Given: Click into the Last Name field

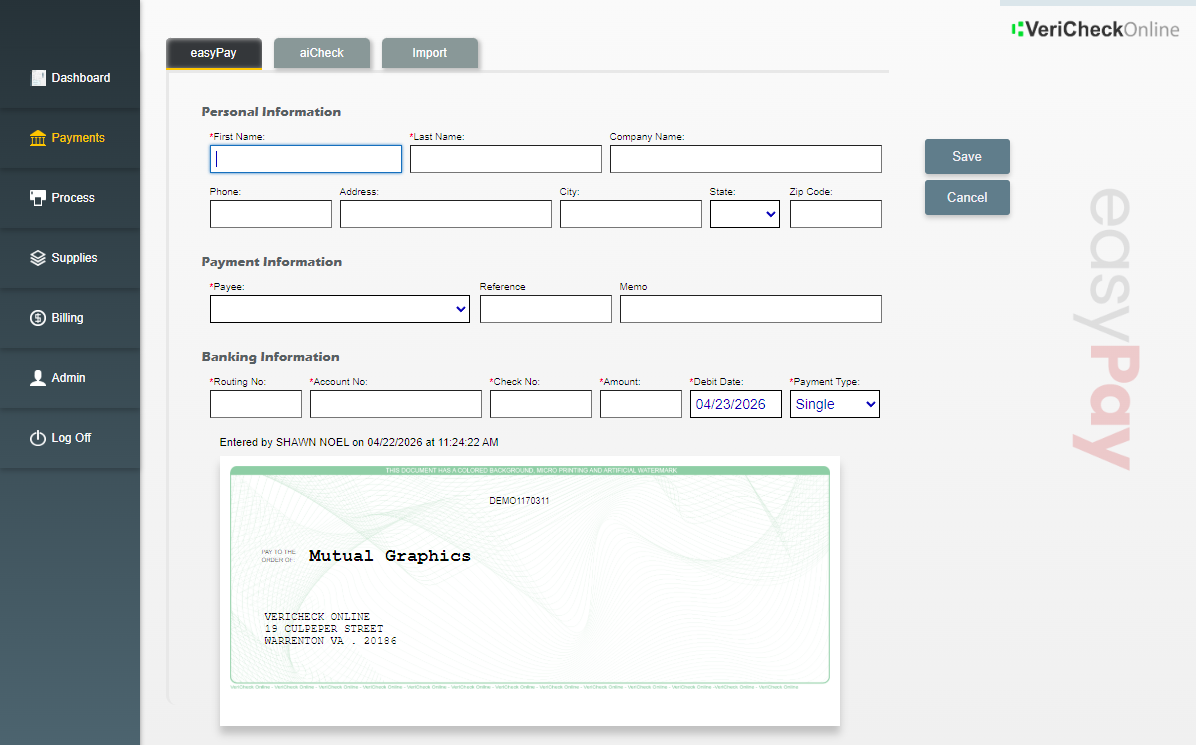Looking at the screenshot, I should pyautogui.click(x=506, y=159).
